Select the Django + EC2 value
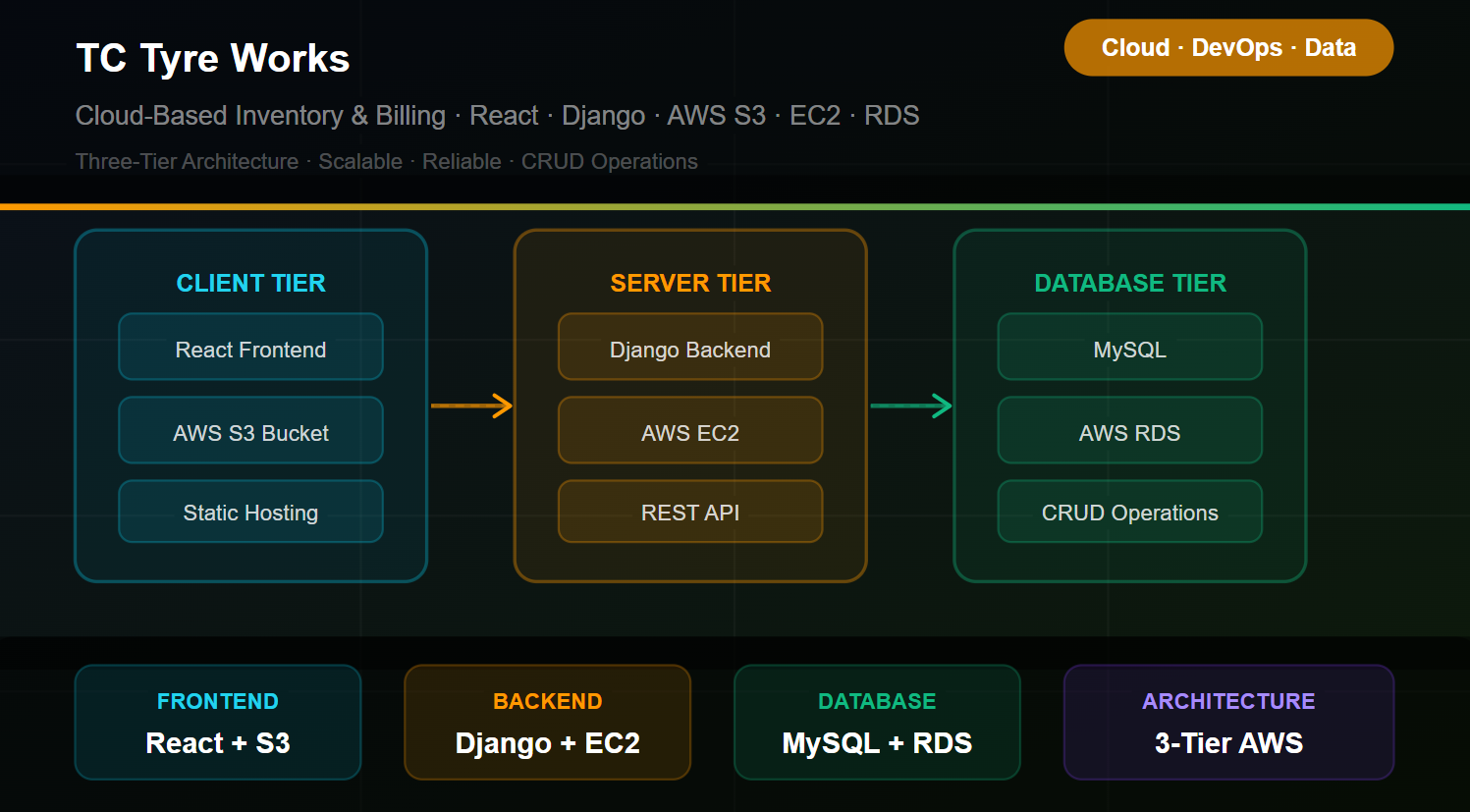The image size is (1470, 812). pos(548,743)
